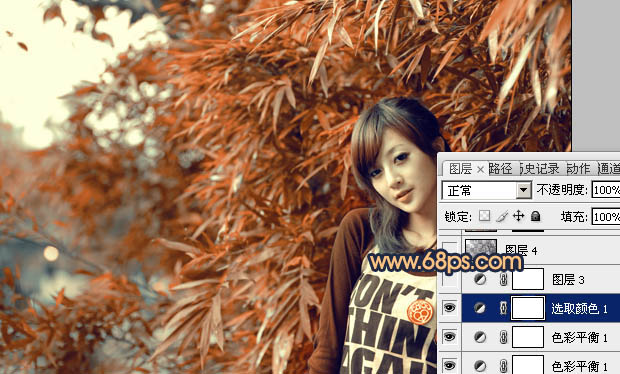Hide the 选取颜色 1 layer
This screenshot has width=620, height=374.
tap(450, 308)
